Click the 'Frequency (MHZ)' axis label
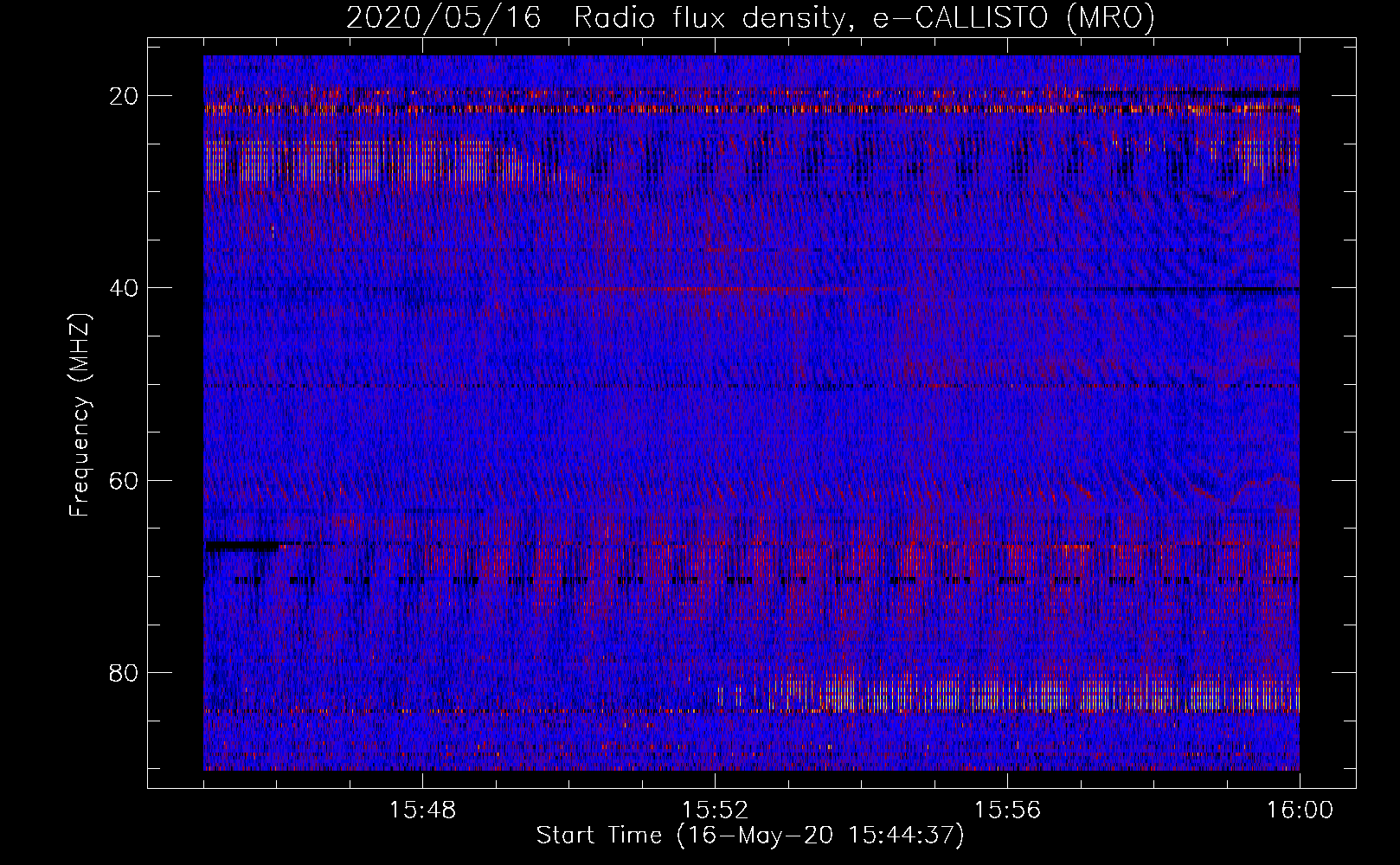The image size is (1400, 865). (x=80, y=413)
